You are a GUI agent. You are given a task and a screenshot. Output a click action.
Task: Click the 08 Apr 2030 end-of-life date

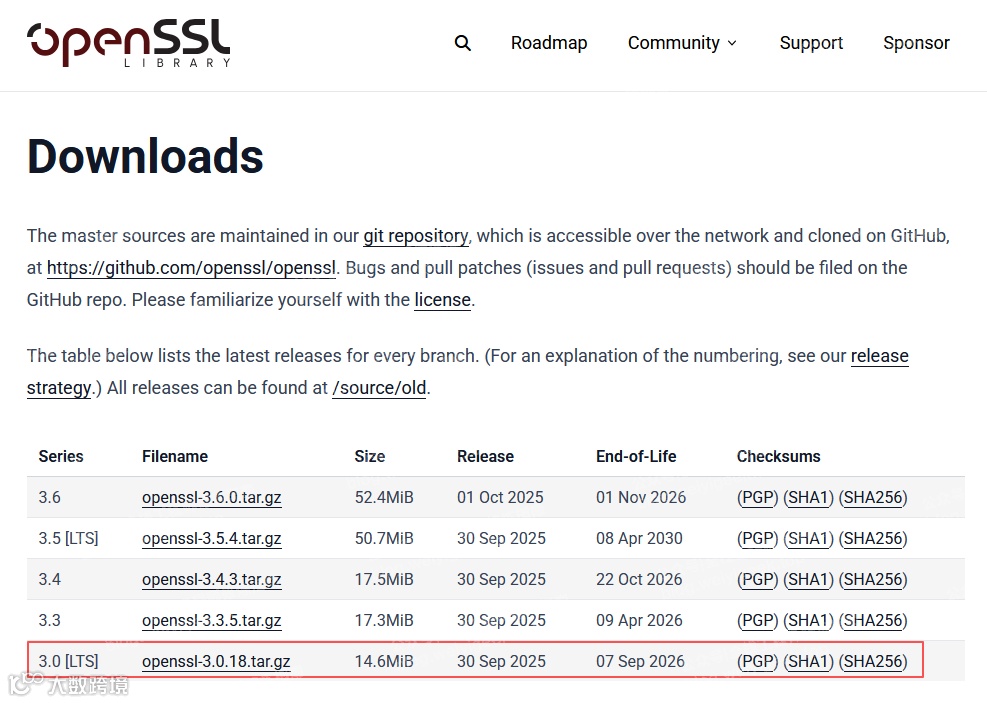point(639,538)
